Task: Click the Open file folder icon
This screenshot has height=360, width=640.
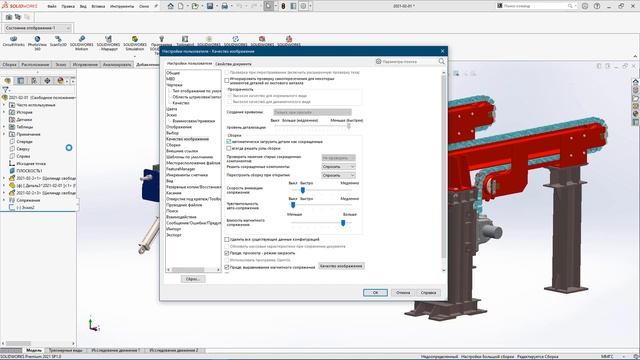Action: (x=196, y=6)
